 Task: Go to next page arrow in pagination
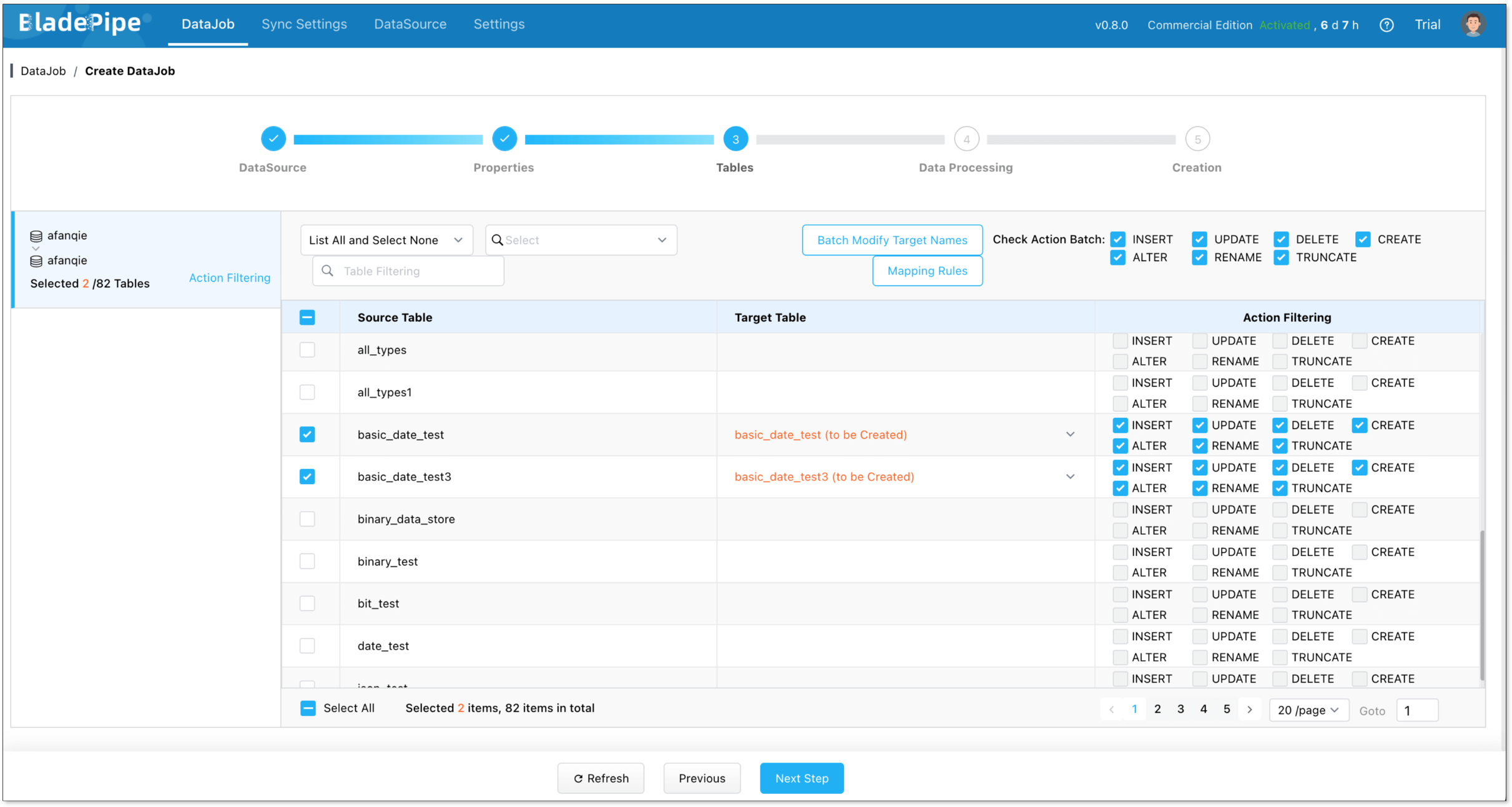click(x=1249, y=710)
